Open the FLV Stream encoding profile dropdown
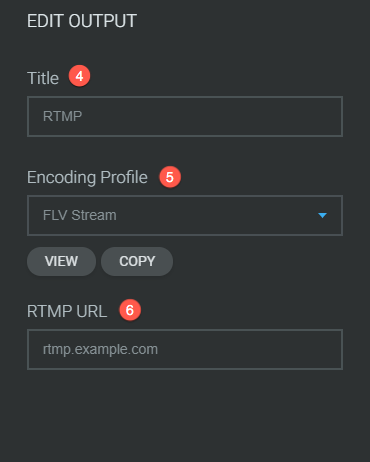This screenshot has height=462, width=370. (x=185, y=215)
